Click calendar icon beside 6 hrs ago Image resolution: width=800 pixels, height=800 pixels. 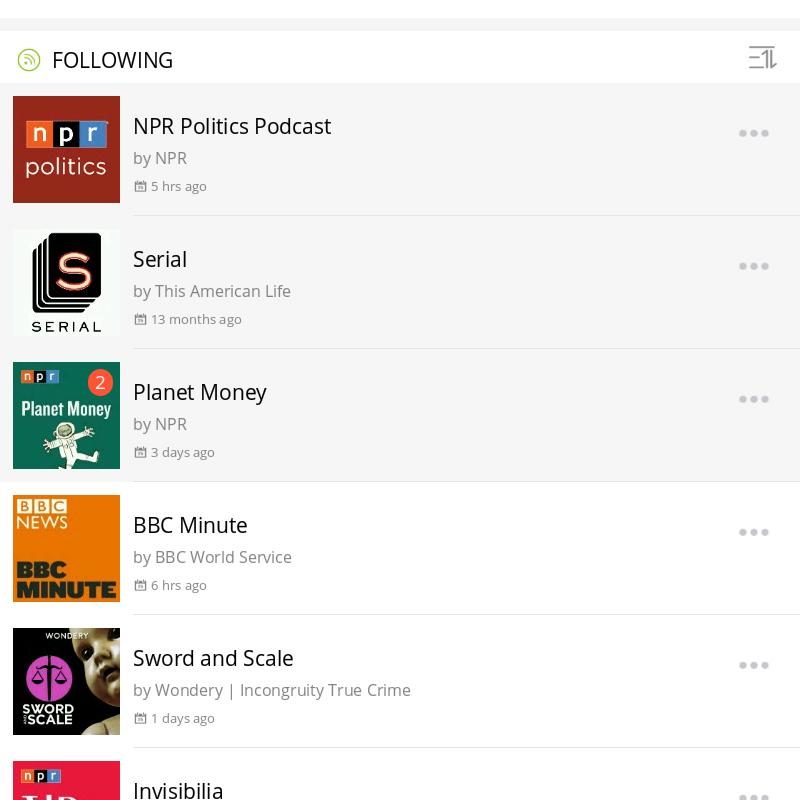click(140, 585)
